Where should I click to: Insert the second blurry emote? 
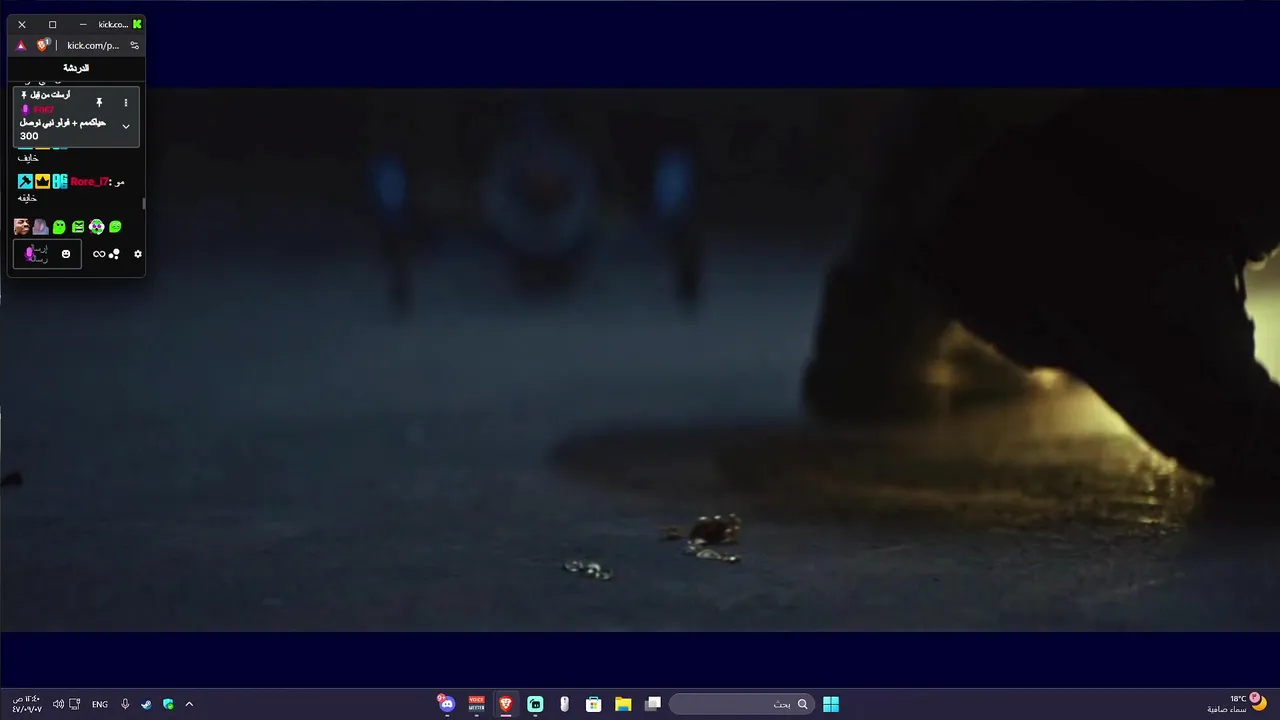click(x=40, y=227)
